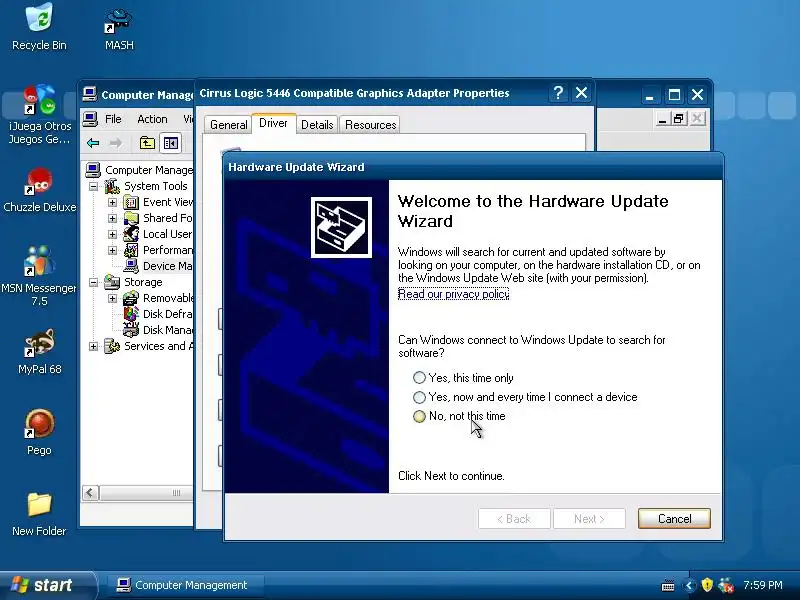Collapse the System Tools tree node

[93, 186]
